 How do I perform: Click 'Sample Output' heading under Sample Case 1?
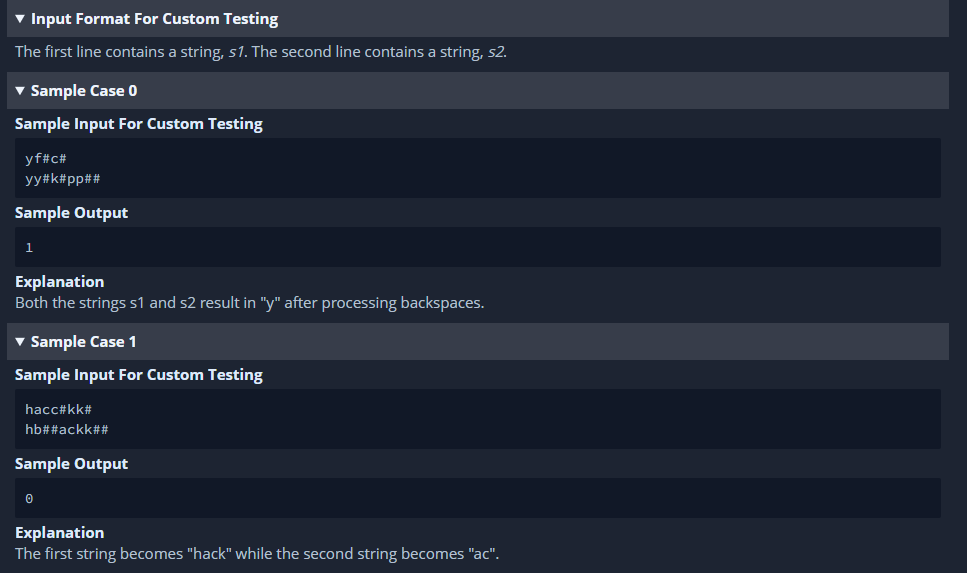(x=72, y=464)
